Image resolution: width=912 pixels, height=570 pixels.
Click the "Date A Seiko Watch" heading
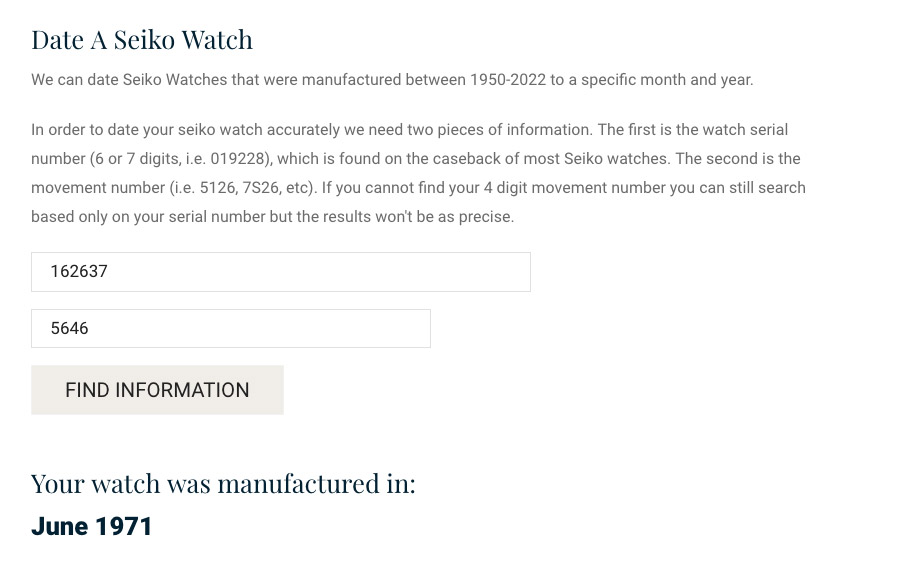click(x=142, y=40)
